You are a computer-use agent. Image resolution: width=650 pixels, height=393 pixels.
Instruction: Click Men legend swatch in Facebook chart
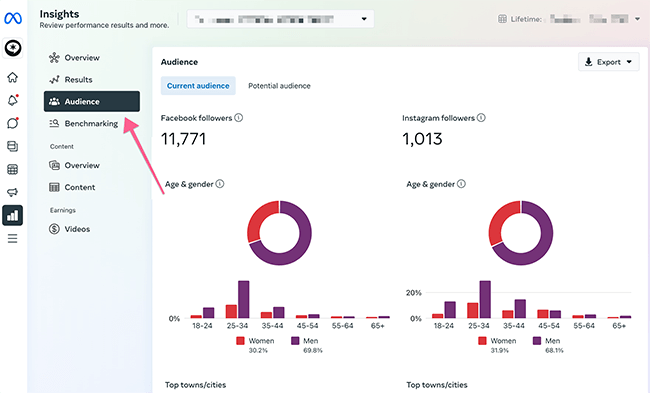point(295,341)
